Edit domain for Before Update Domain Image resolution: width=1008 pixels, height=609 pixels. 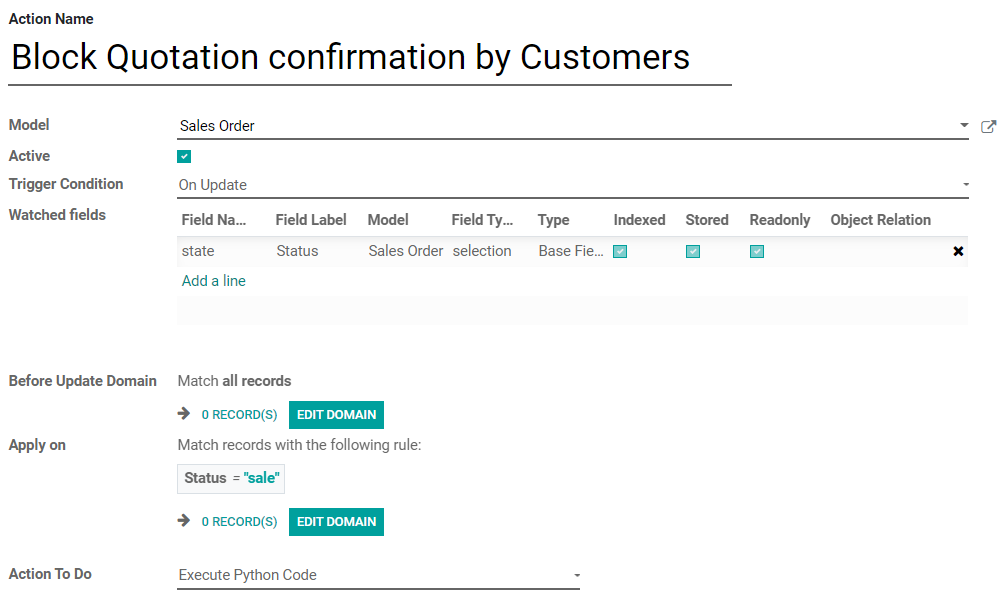click(x=336, y=415)
